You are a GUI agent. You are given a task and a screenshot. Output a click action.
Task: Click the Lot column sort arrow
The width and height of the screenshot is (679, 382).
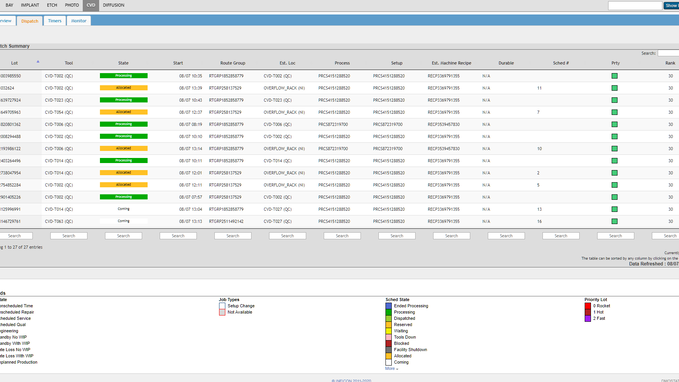point(38,62)
